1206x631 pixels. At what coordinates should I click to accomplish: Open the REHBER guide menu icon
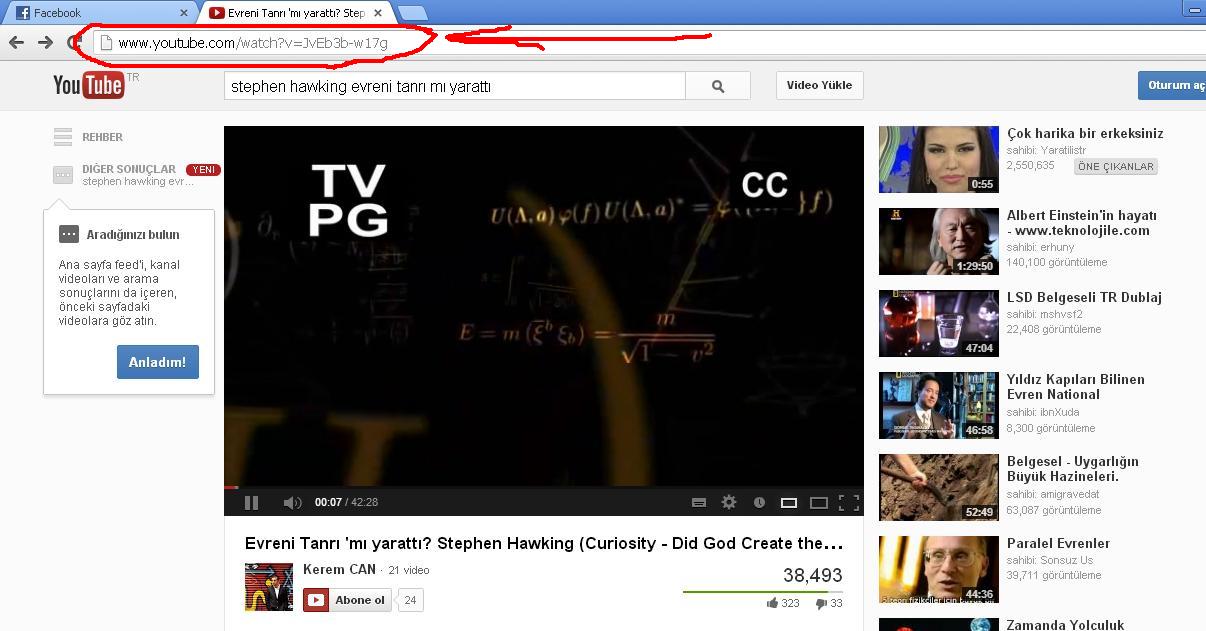pyautogui.click(x=63, y=137)
